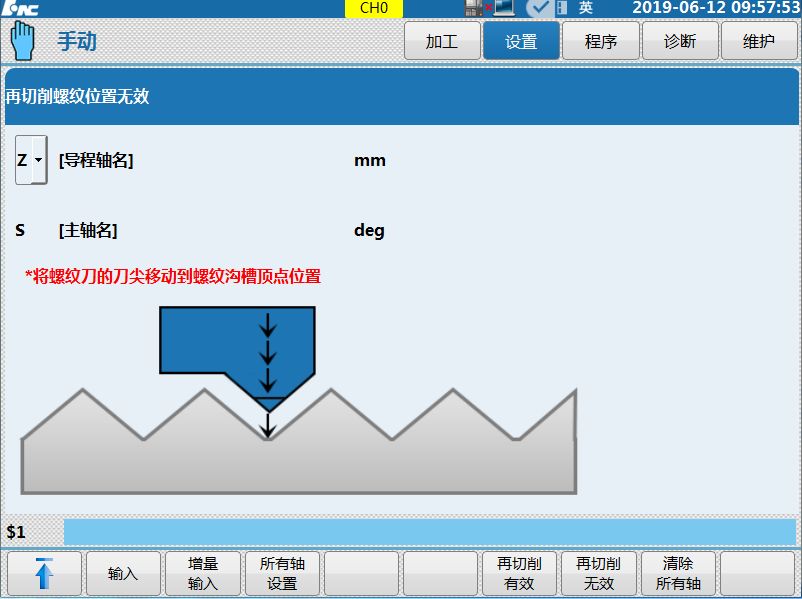The width and height of the screenshot is (802, 599).
Task: Open the 维护 tab
Action: pos(759,42)
